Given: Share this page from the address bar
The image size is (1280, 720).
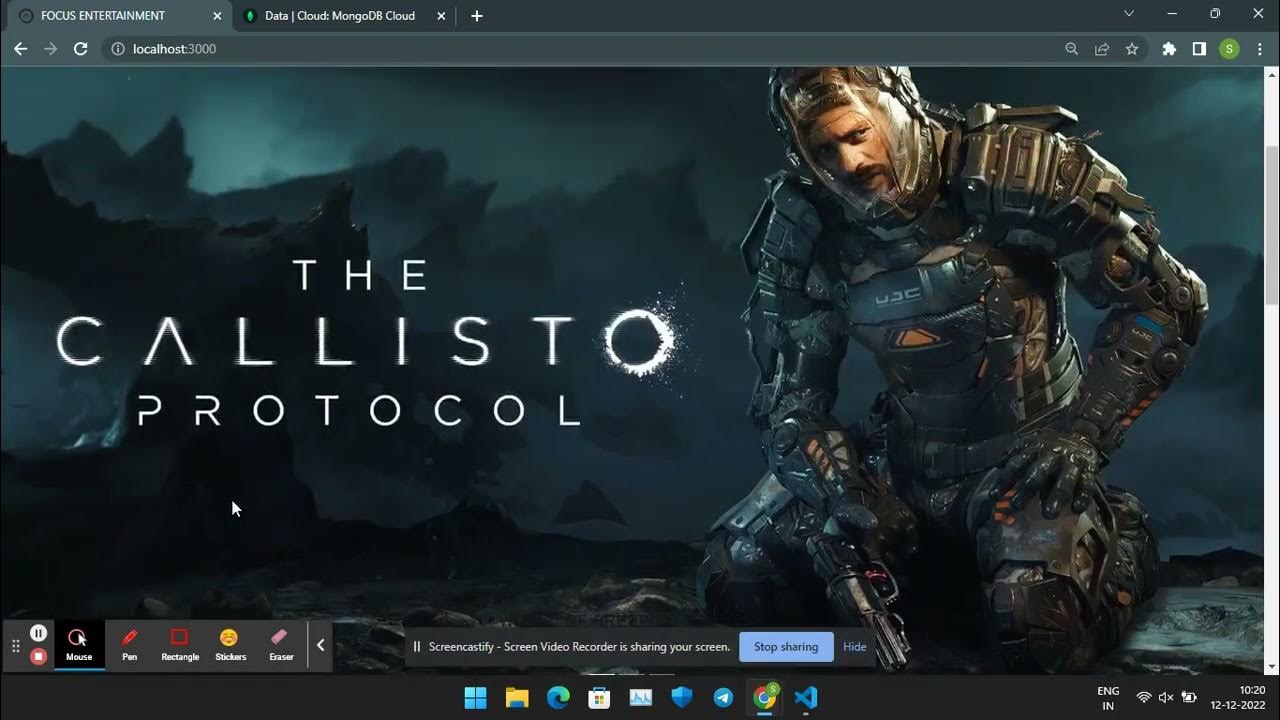Looking at the screenshot, I should (1102, 49).
